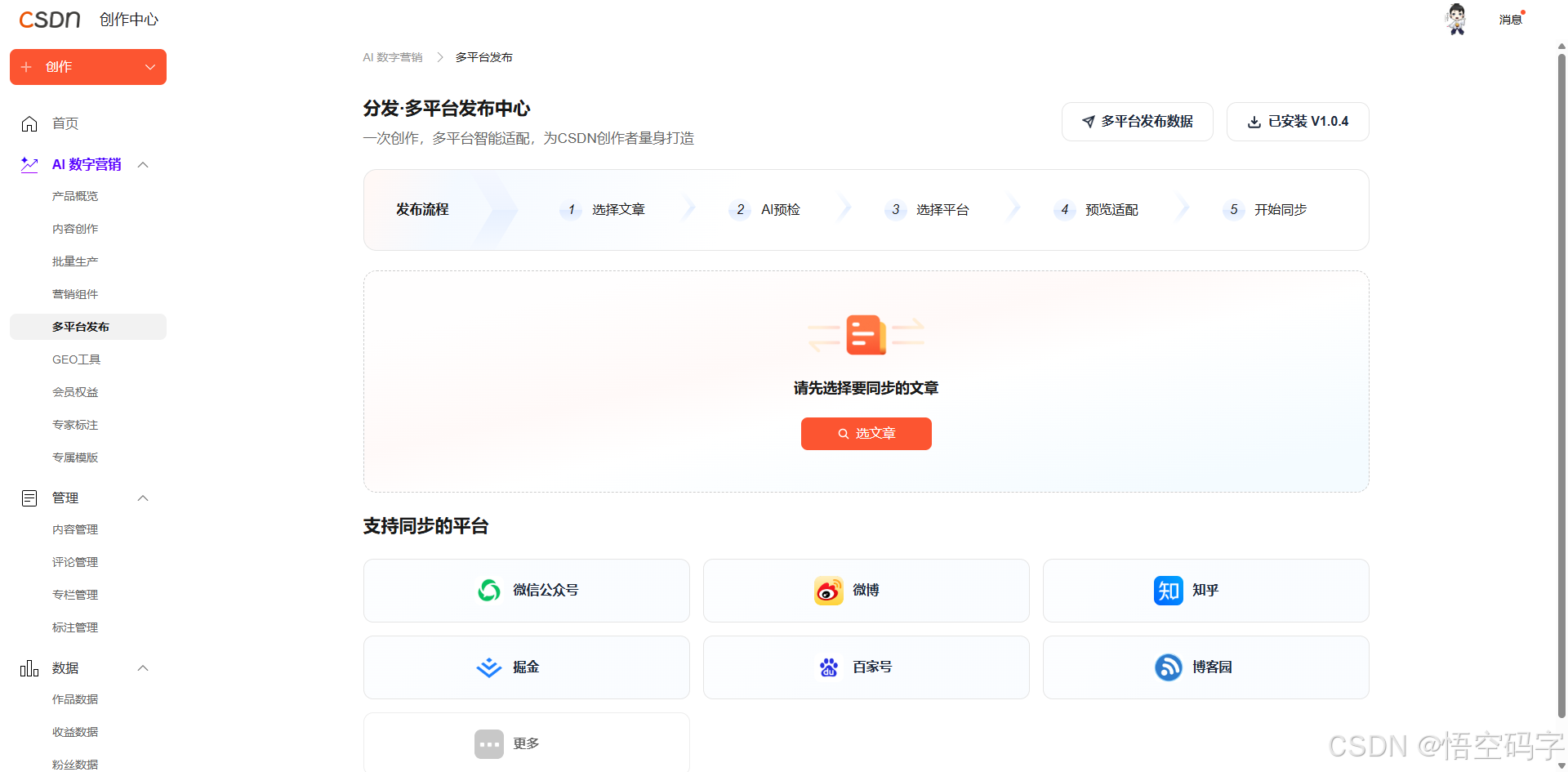1568x772 pixels.
Task: Open 专属模版 in sidebar
Action: 75,457
